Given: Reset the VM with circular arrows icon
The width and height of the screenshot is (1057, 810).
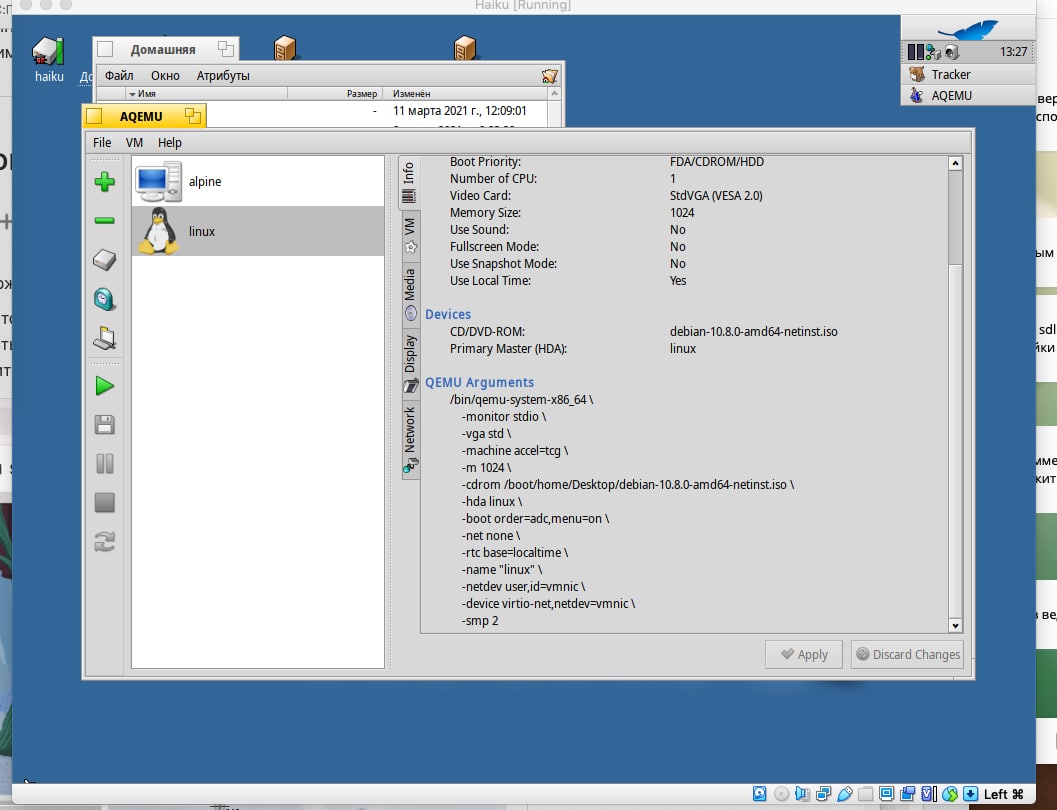Looking at the screenshot, I should tap(104, 541).
